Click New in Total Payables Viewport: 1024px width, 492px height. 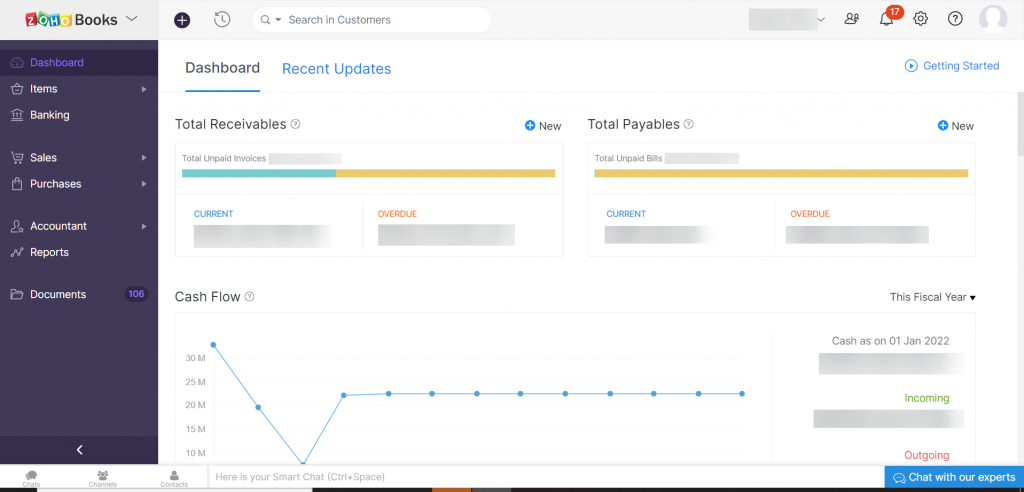[955, 126]
